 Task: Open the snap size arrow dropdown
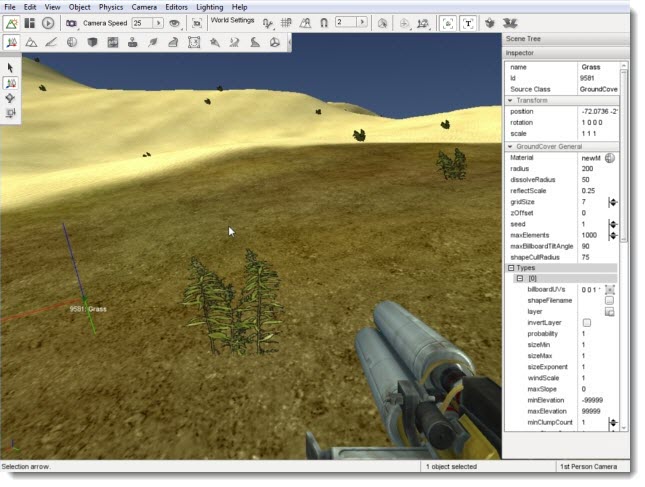[362, 23]
